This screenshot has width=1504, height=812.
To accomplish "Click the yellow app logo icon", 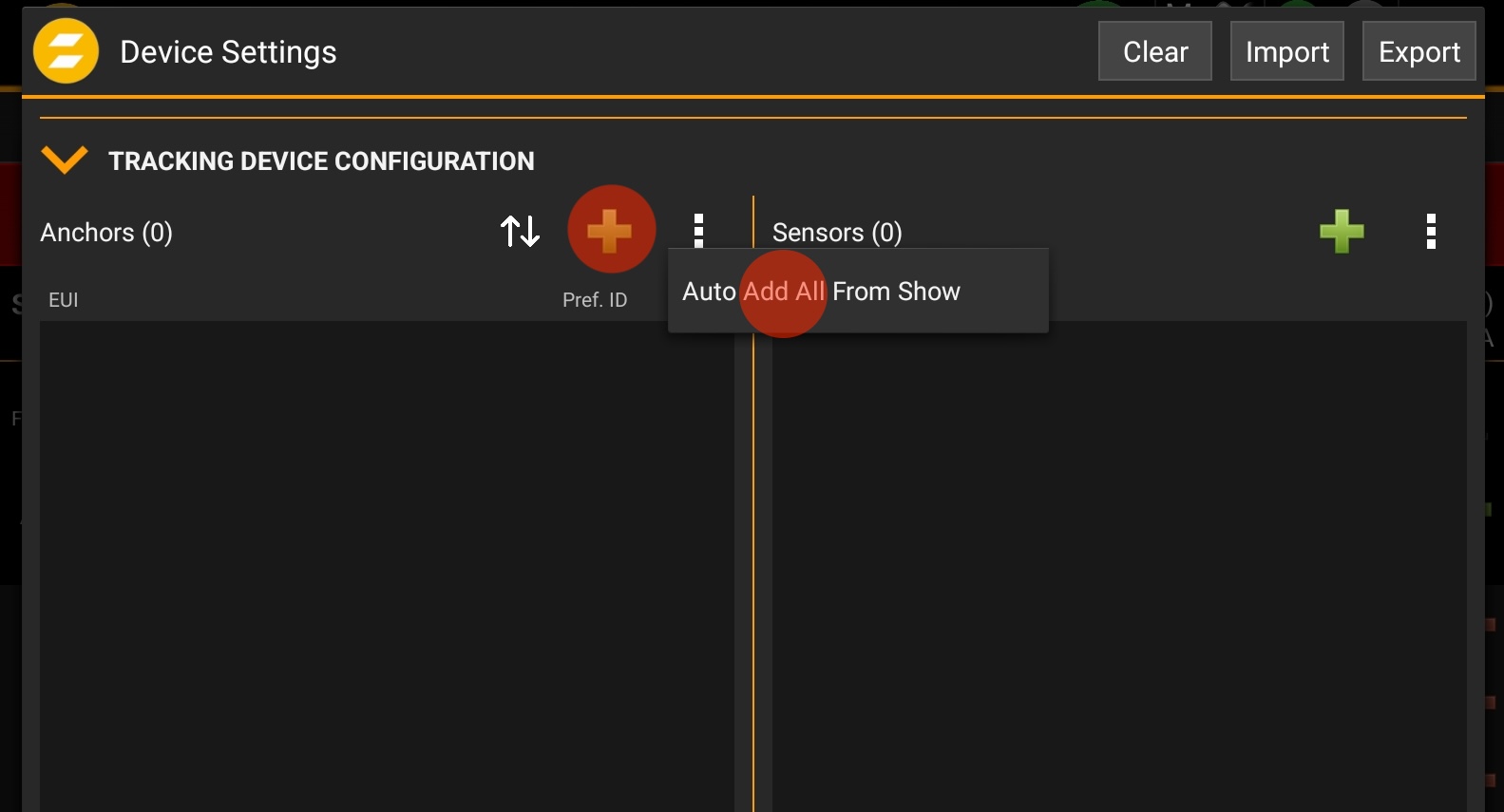I will (66, 51).
